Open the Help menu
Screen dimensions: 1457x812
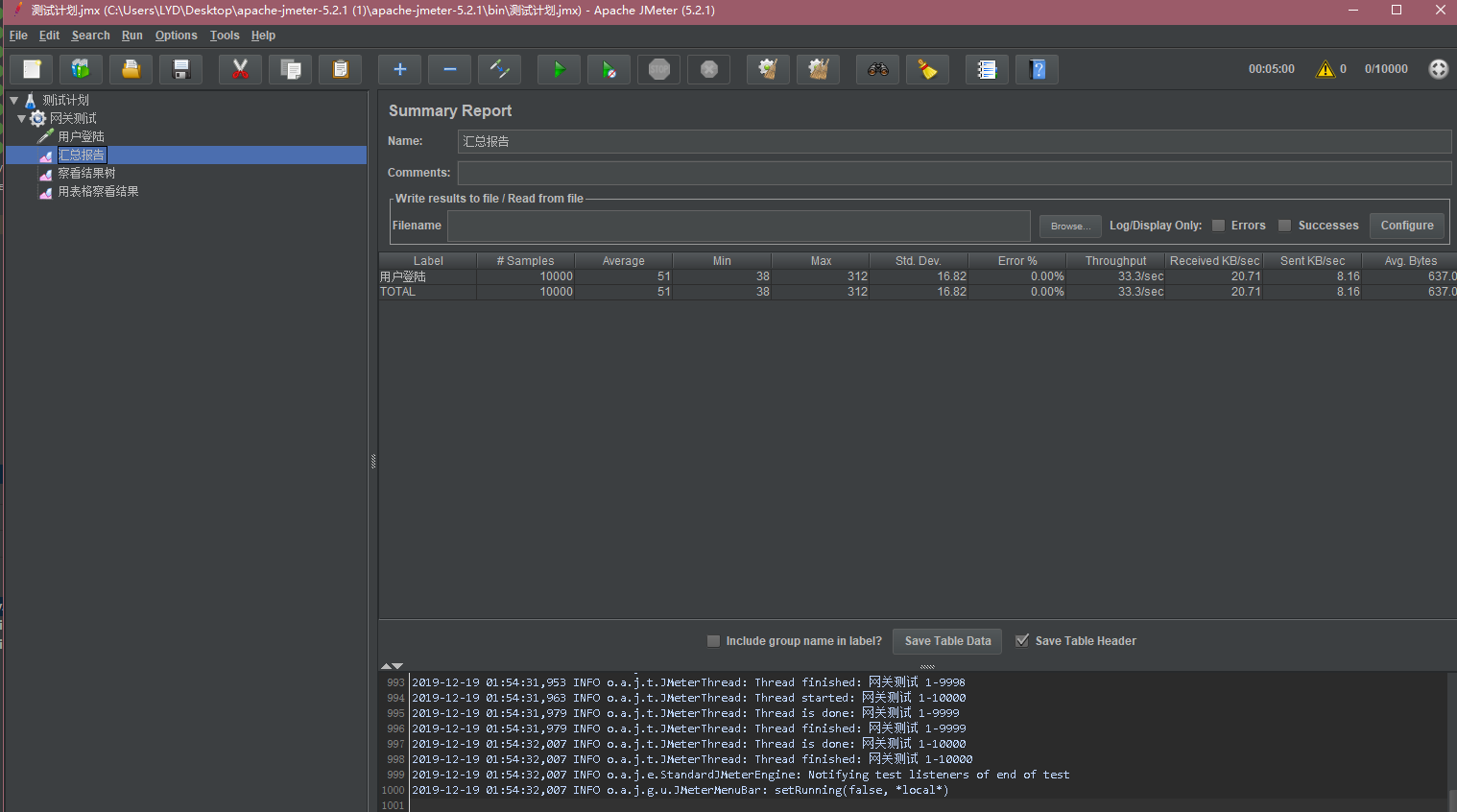pyautogui.click(x=263, y=36)
